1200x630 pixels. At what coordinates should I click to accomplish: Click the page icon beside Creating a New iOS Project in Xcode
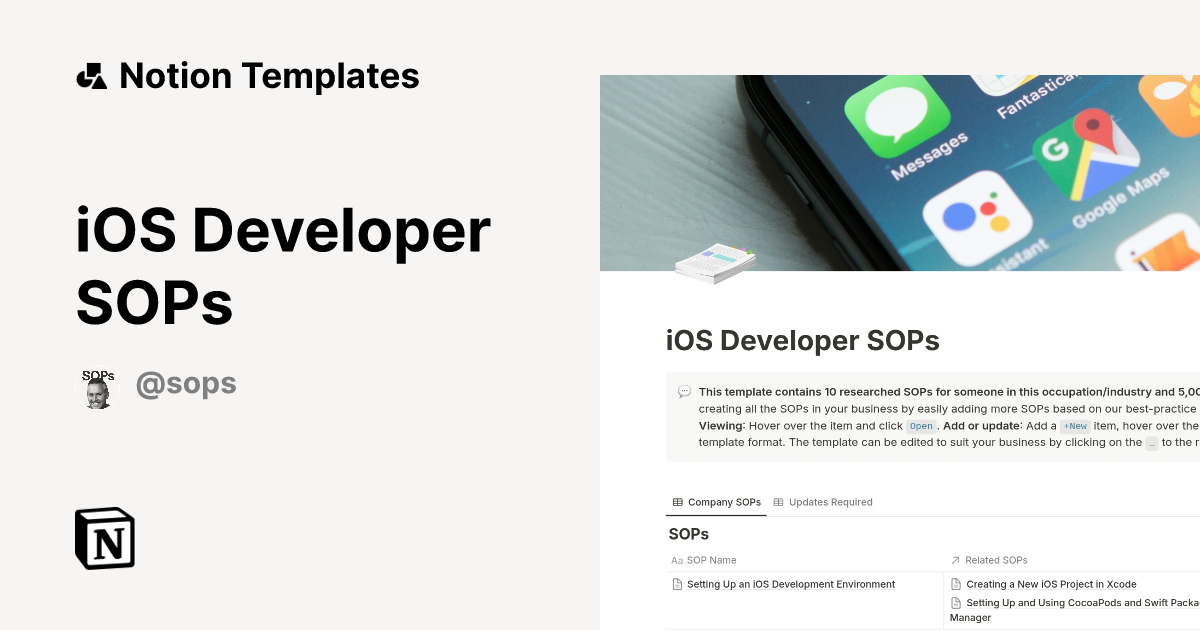click(x=955, y=584)
